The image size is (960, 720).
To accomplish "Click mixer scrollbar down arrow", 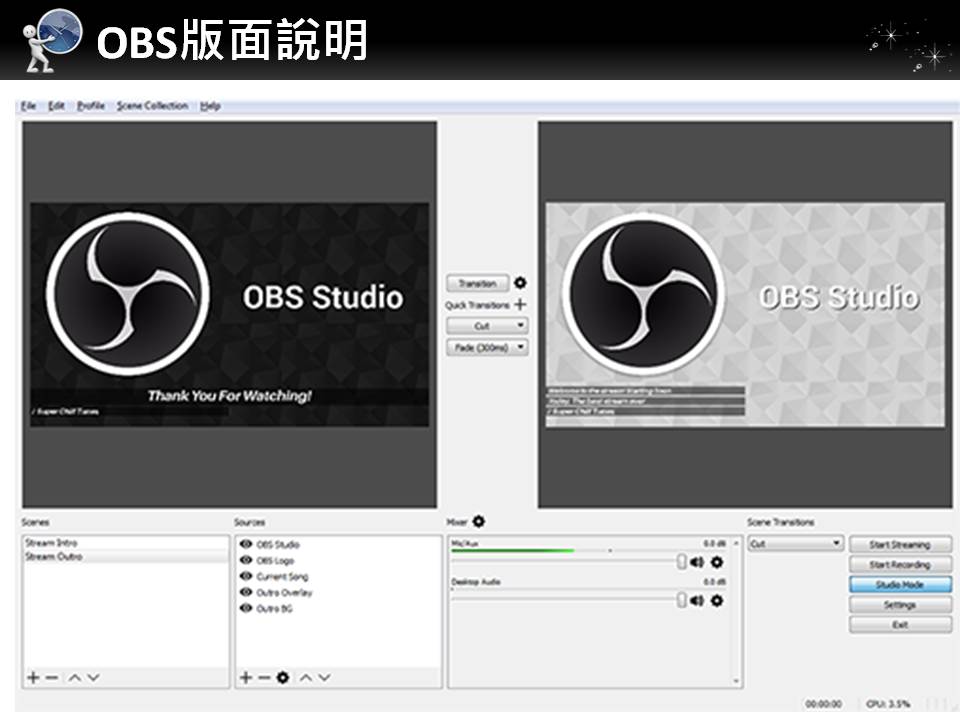I will [x=736, y=681].
